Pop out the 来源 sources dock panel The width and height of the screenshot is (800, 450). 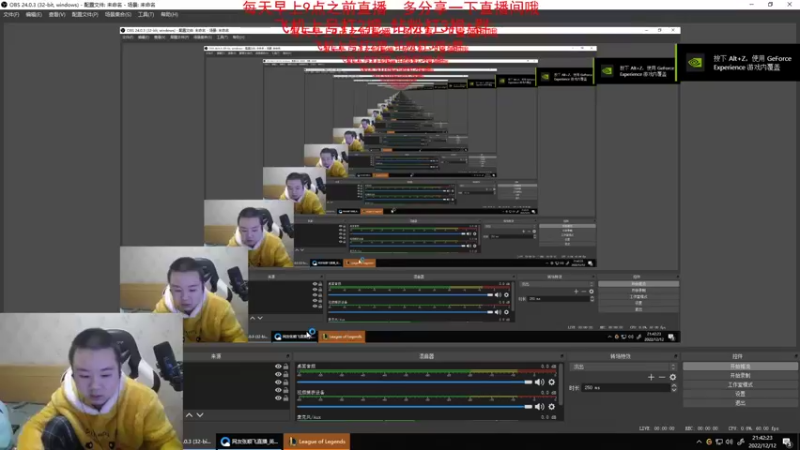[288, 356]
